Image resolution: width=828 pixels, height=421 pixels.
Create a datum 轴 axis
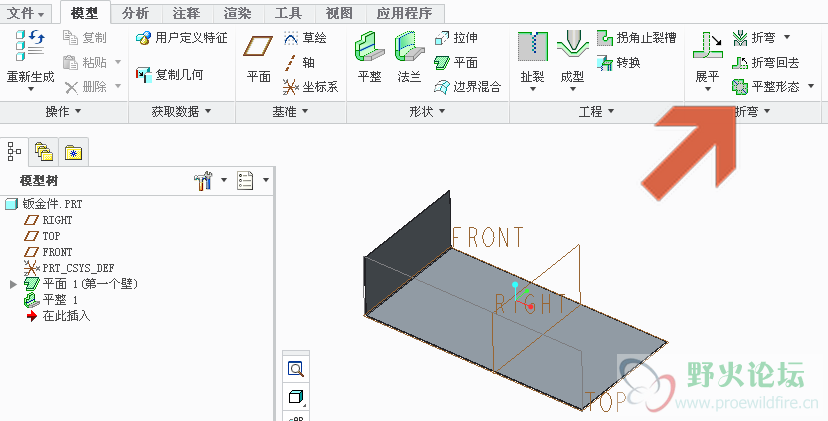pyautogui.click(x=299, y=62)
